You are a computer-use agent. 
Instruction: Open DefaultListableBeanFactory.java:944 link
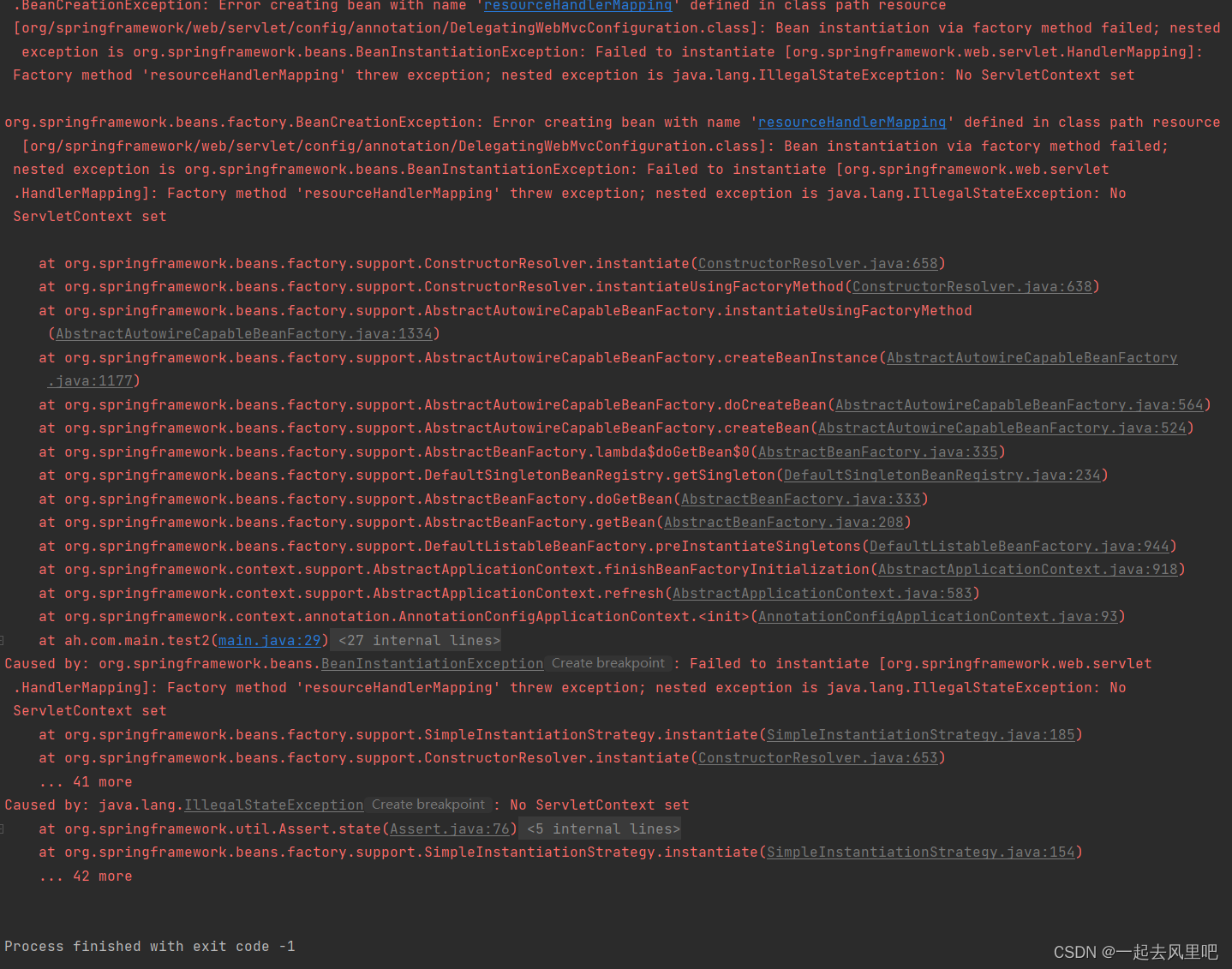coord(1018,546)
